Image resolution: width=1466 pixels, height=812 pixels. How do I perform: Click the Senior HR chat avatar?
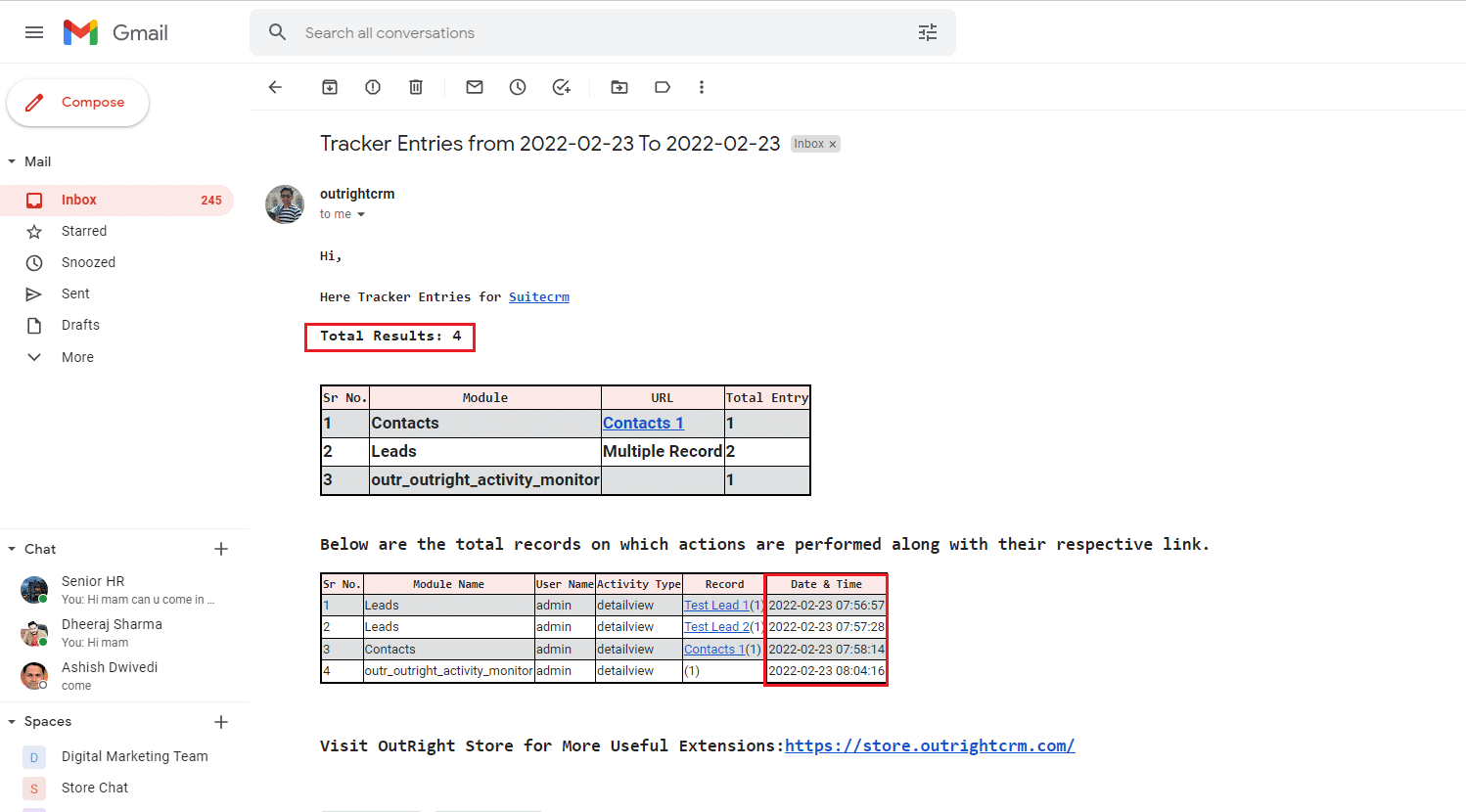[x=34, y=590]
